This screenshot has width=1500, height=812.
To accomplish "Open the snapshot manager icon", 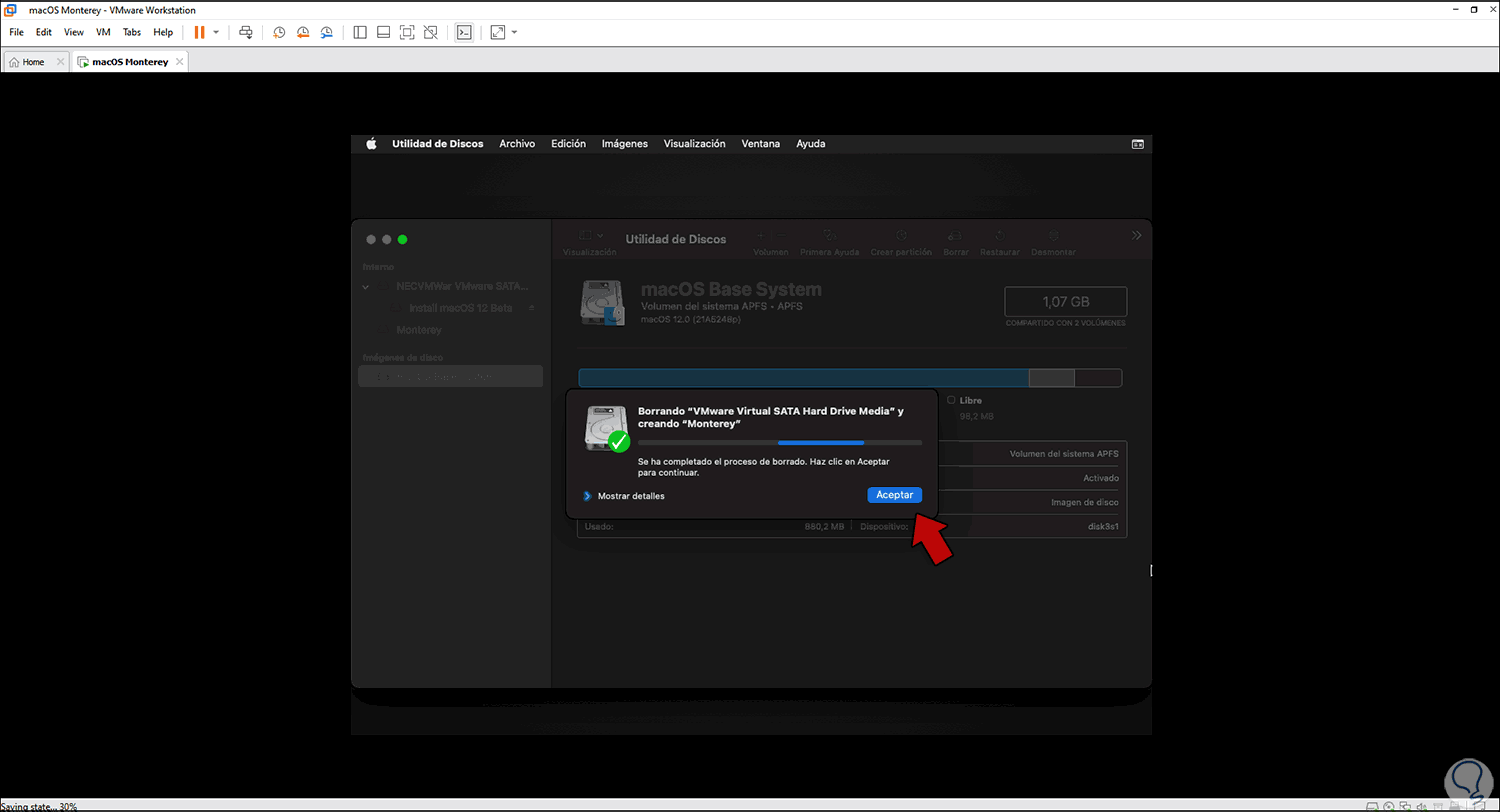I will [327, 32].
